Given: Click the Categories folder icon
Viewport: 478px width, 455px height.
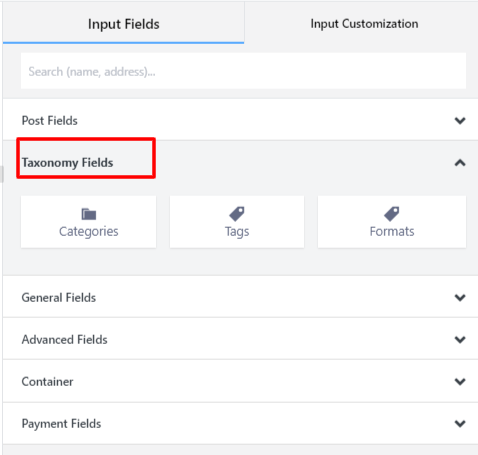Looking at the screenshot, I should point(89,214).
